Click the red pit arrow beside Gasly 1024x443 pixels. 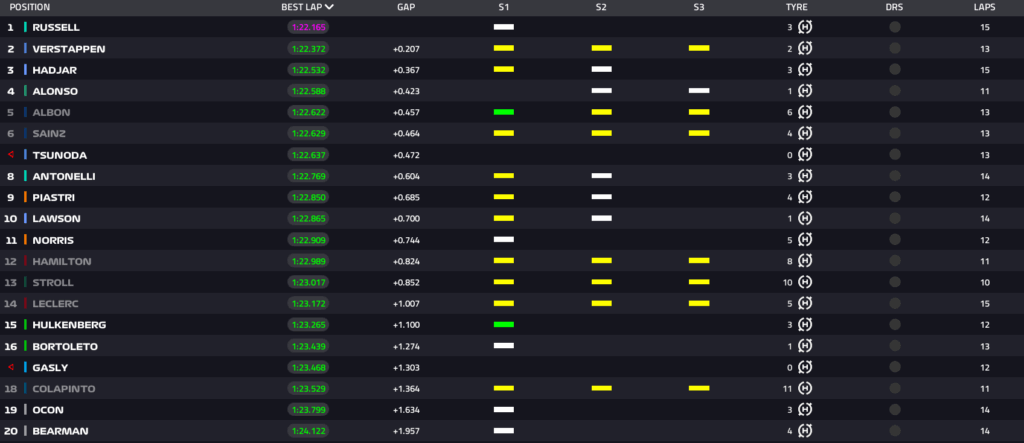pos(11,367)
